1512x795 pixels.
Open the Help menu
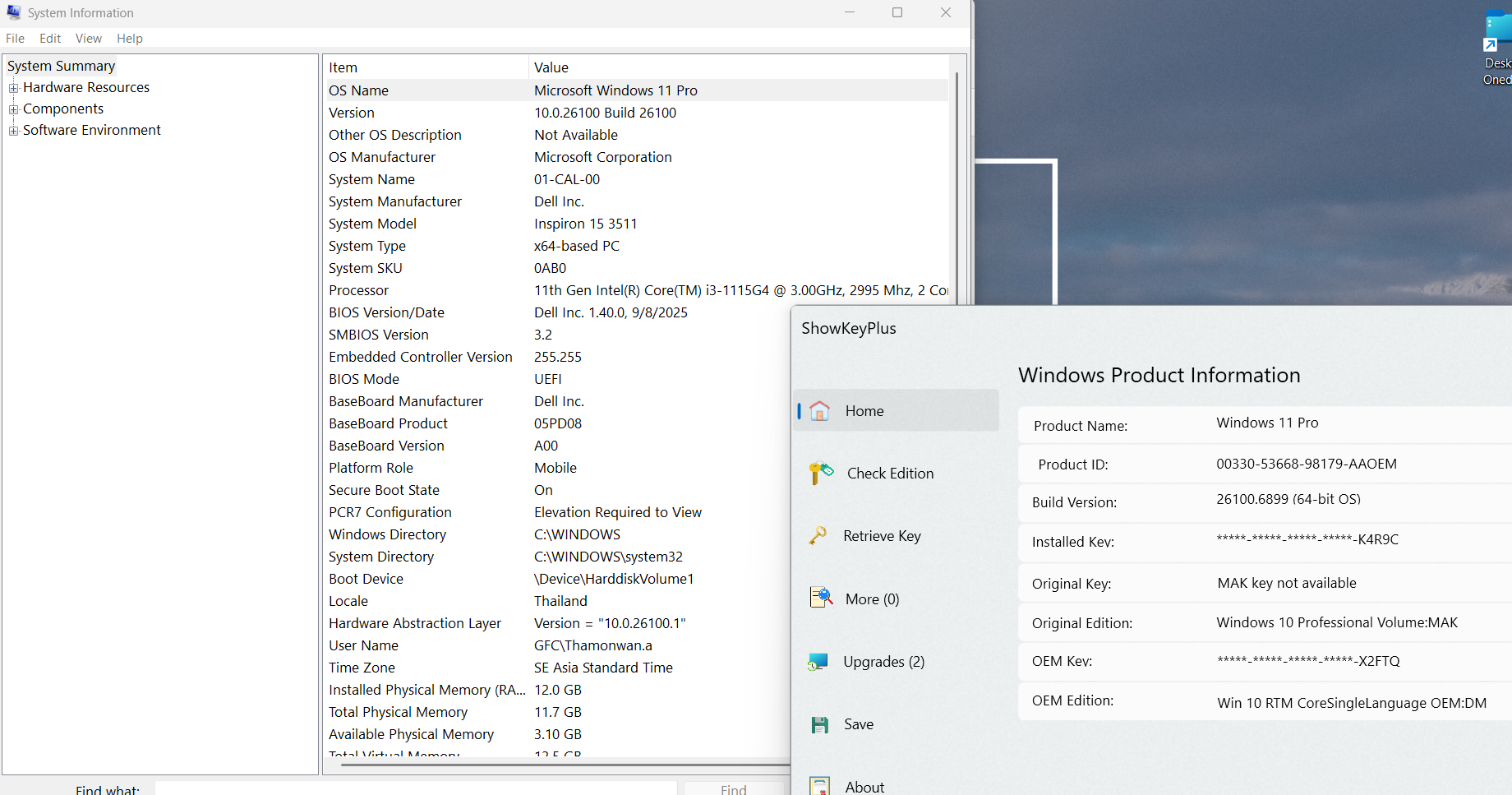[129, 39]
